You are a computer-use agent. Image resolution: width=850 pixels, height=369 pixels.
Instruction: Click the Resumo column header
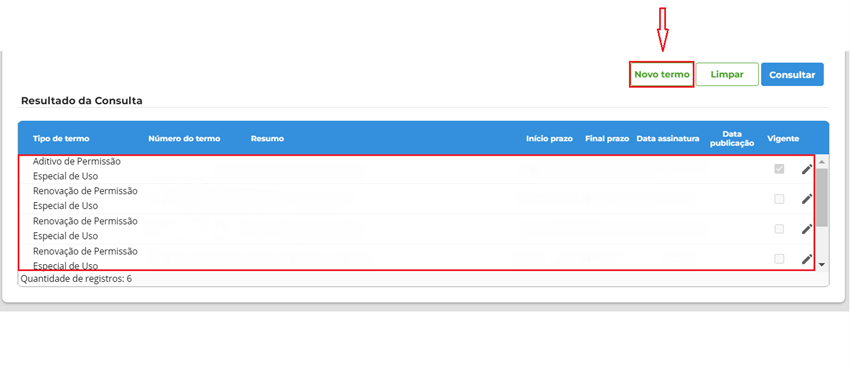point(267,139)
